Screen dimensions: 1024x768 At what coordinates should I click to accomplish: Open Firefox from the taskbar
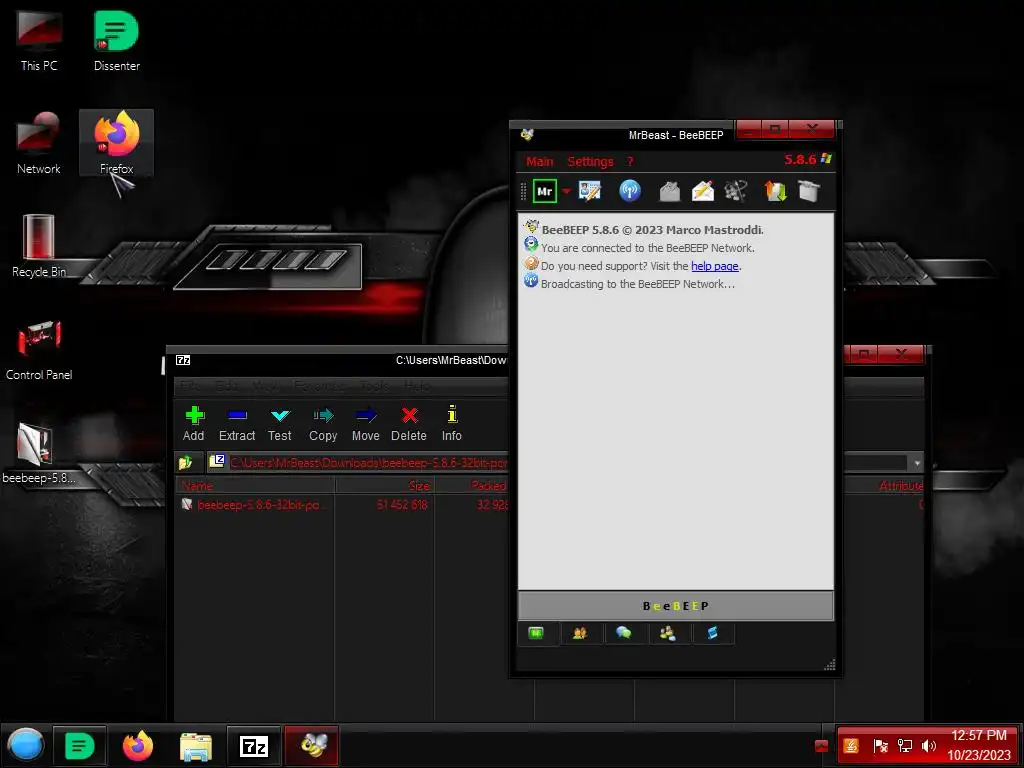tap(137, 745)
